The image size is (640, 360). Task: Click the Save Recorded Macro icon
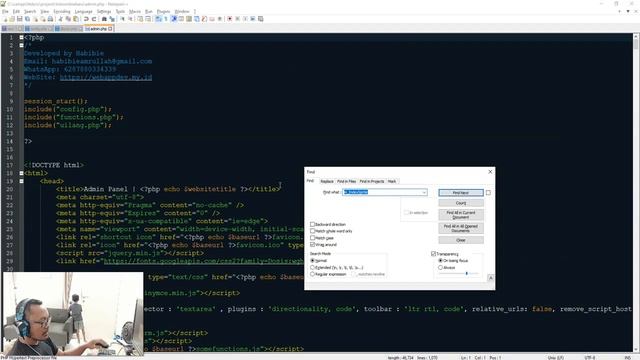[x=260, y=19]
